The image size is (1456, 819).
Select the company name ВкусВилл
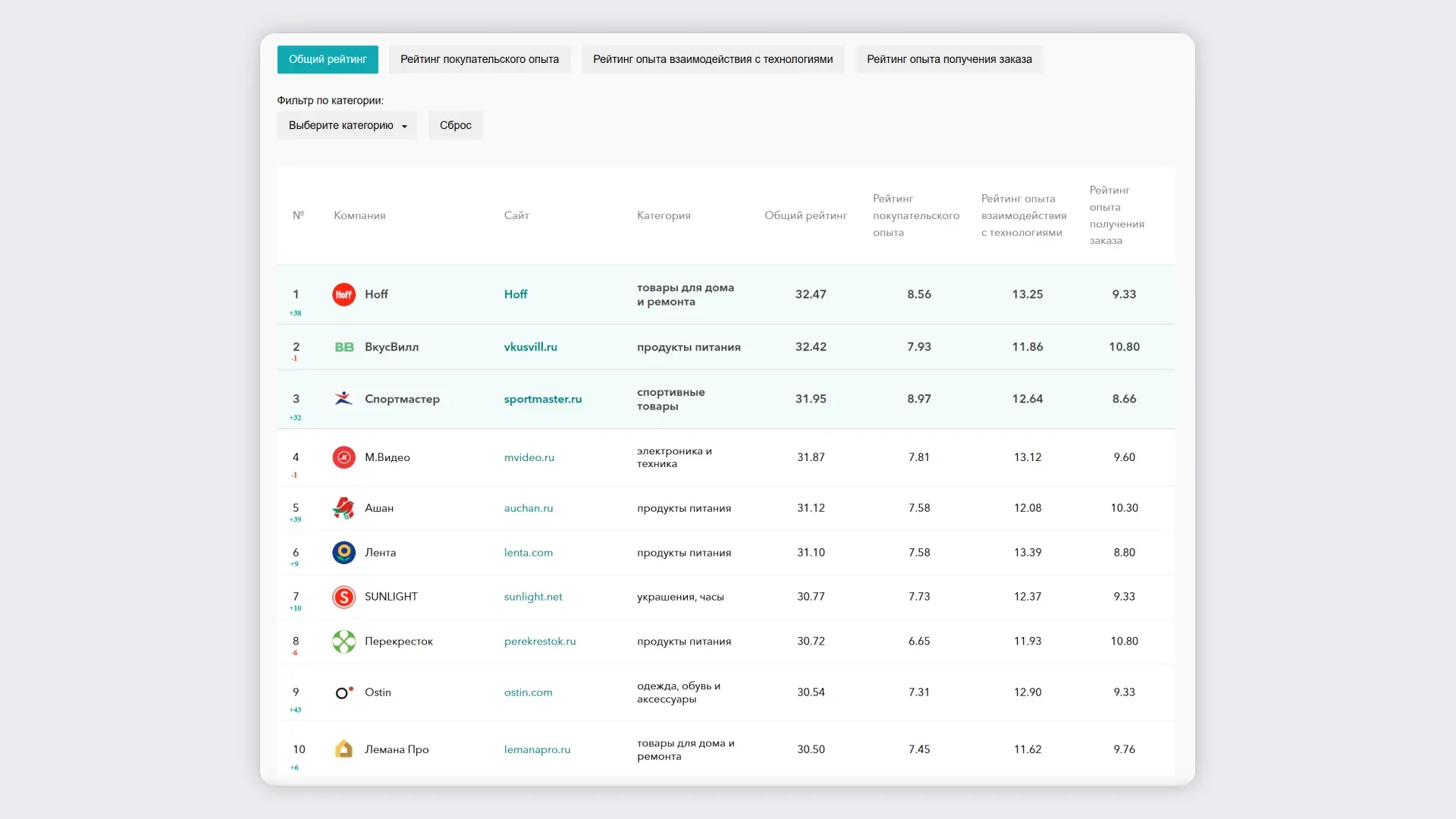coord(391,347)
